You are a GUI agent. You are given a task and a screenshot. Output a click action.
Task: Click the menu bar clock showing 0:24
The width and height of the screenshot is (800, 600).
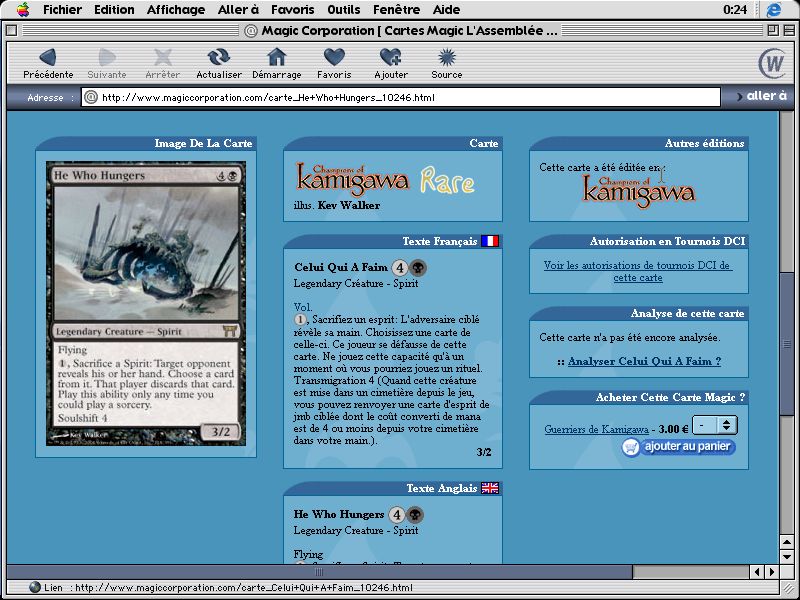[x=735, y=9]
